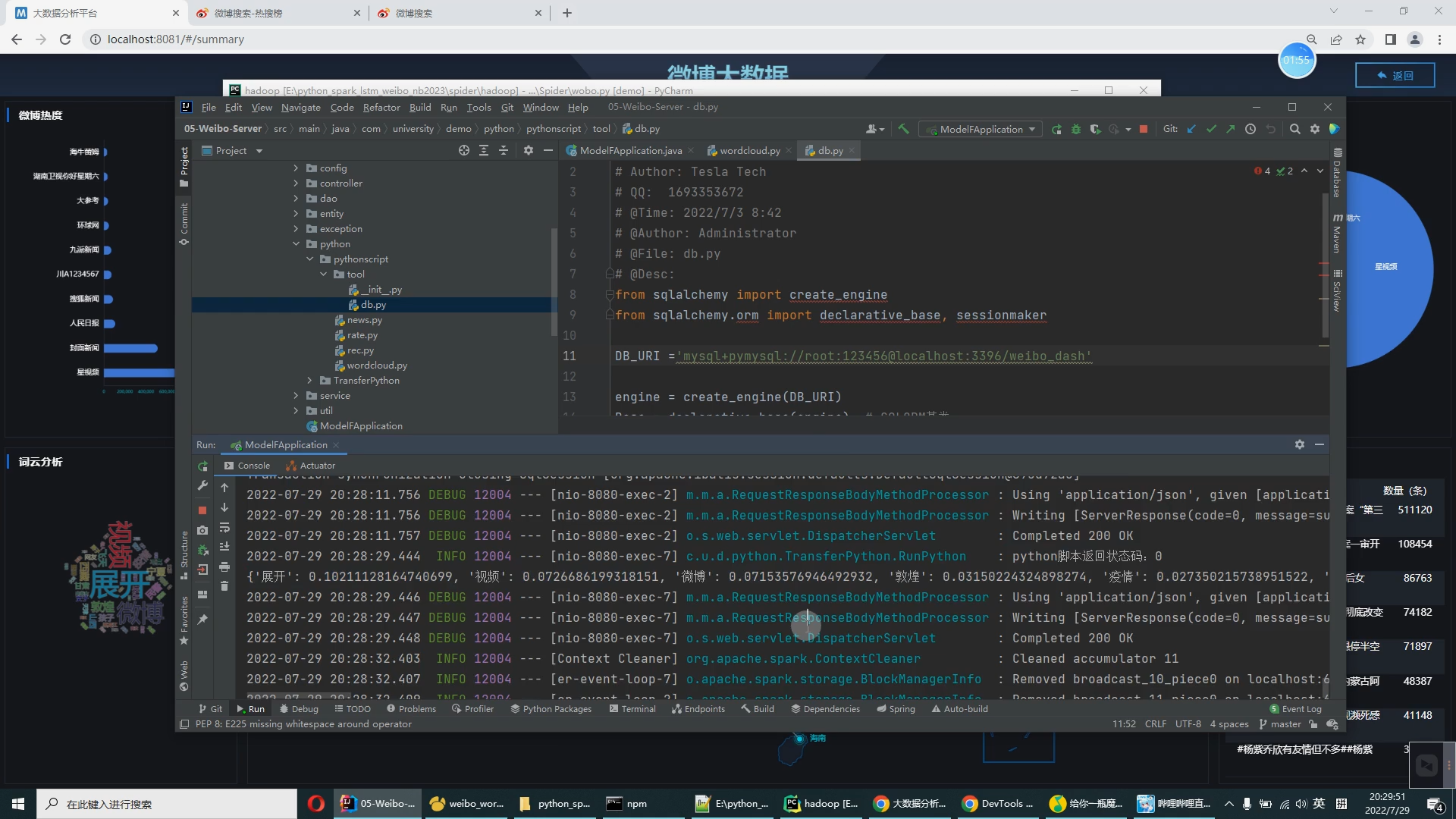Open Terminal tool window button
Viewport: 1456px width, 819px height.
point(632,709)
